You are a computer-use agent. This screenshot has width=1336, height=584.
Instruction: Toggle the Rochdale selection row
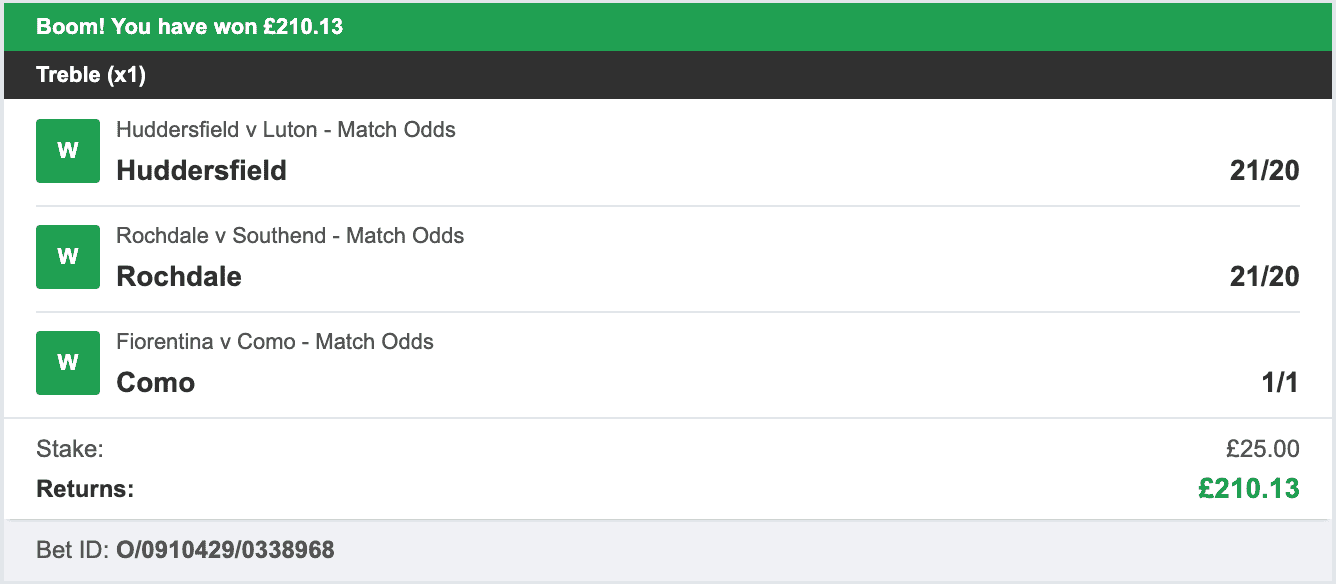(x=668, y=256)
